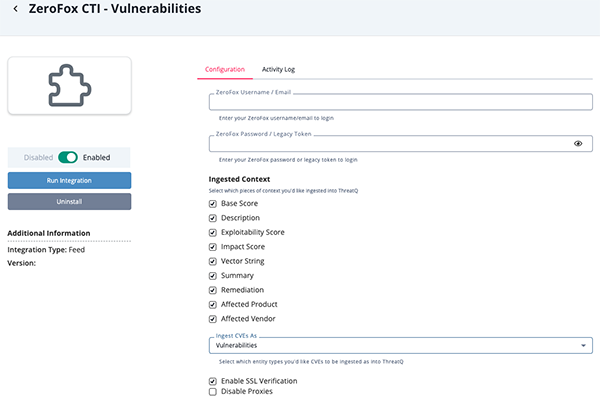Uncheck the Remediation checkbox

point(213,290)
